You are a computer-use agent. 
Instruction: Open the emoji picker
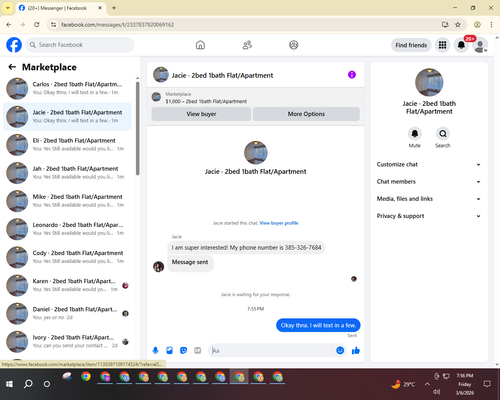pos(340,350)
